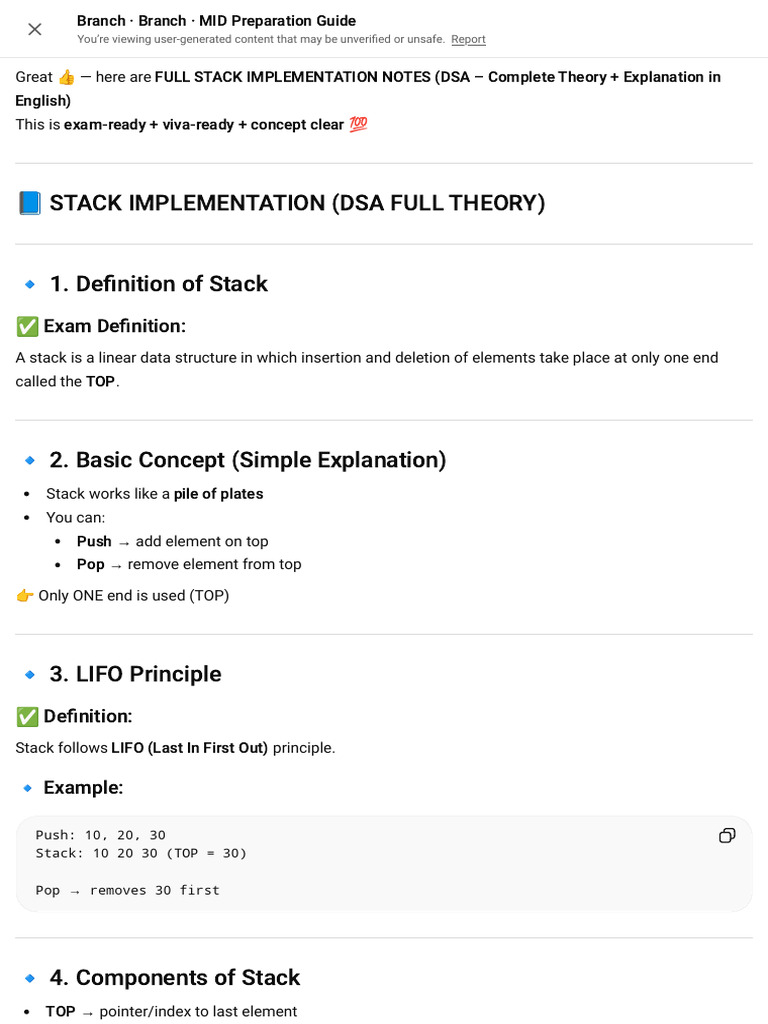Select the Basic Concept (Simple Explanation) heading
Screen dimensions: 768x1024
(x=248, y=460)
